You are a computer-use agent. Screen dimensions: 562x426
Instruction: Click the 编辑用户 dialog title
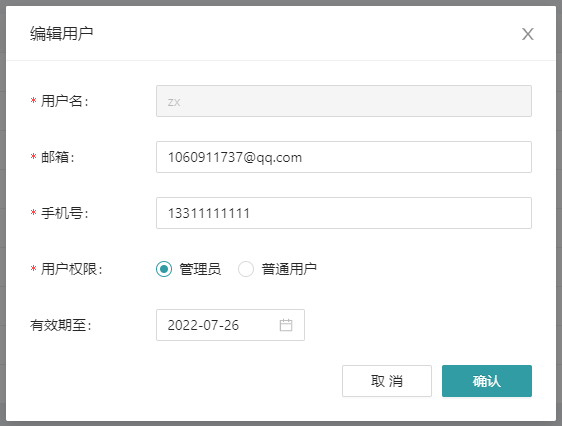pos(61,34)
